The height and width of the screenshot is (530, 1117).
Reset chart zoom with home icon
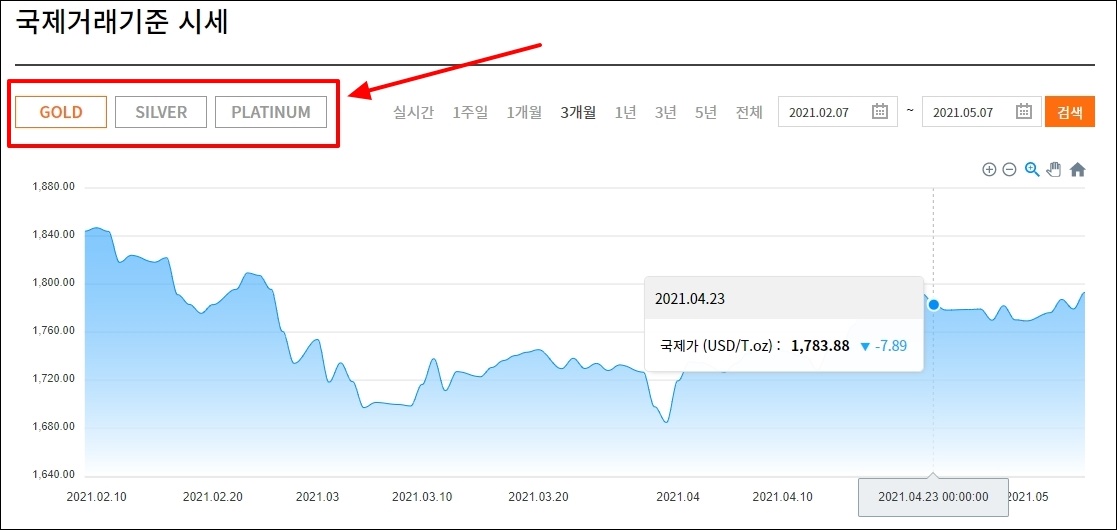click(x=1078, y=170)
